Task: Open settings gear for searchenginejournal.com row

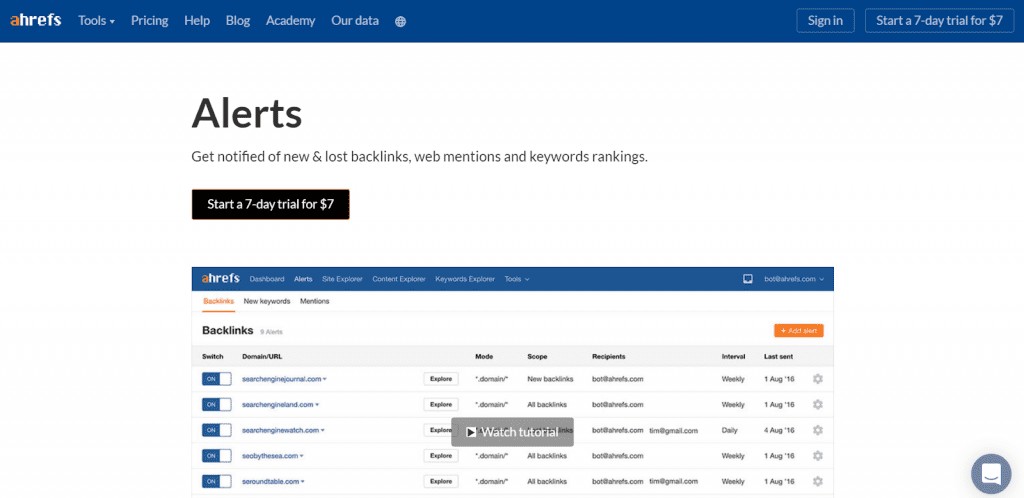Action: click(818, 379)
